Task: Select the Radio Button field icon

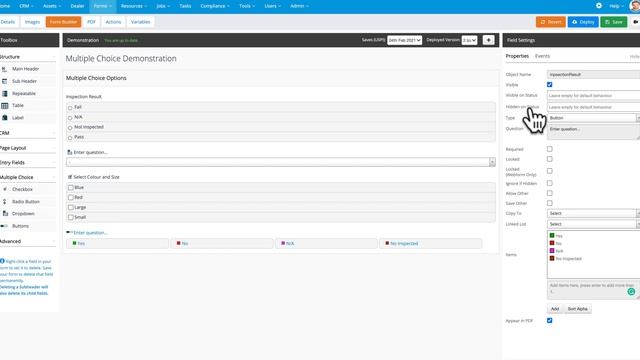Action: click(x=5, y=202)
